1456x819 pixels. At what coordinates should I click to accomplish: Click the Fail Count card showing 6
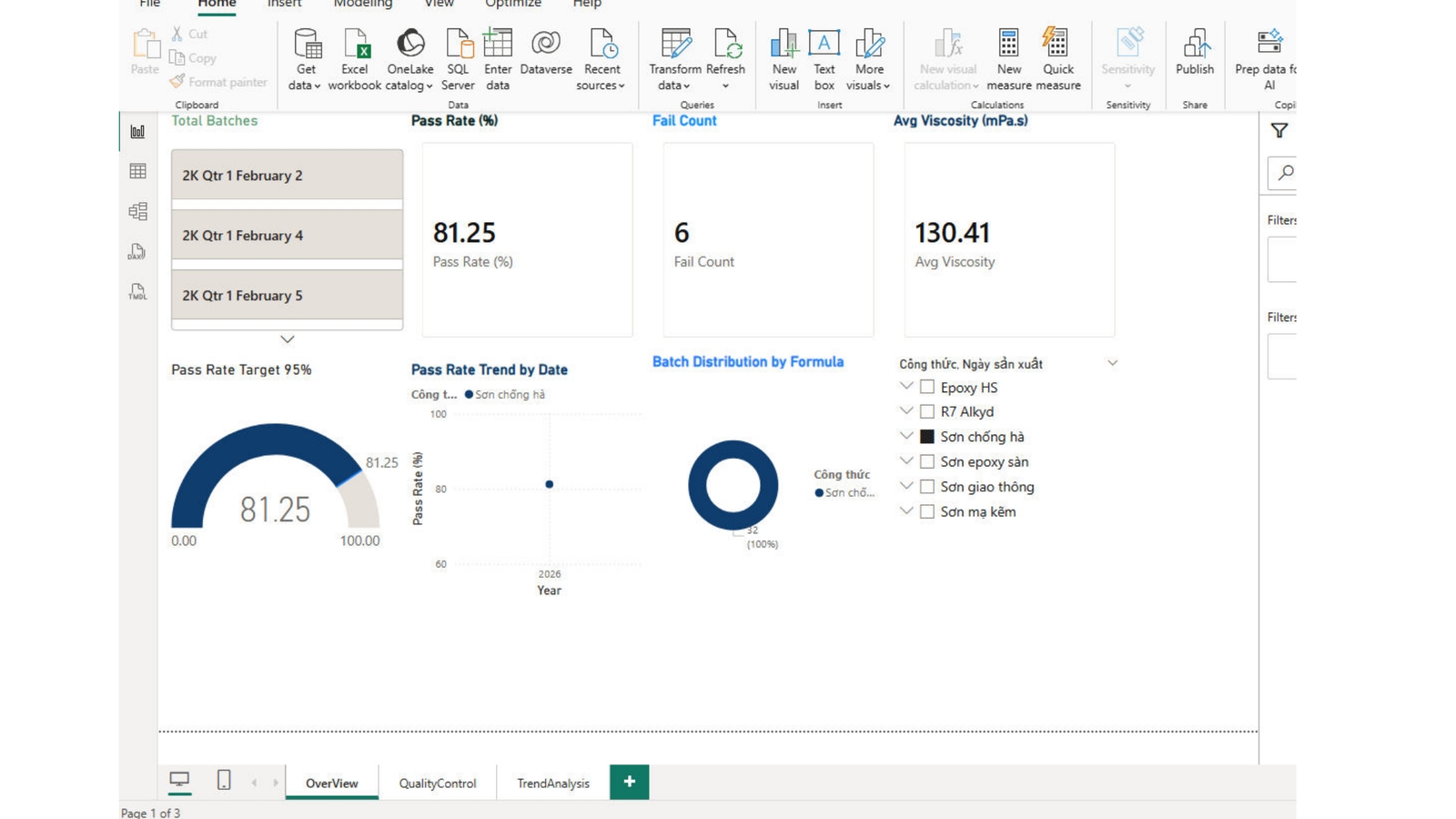[x=769, y=240]
